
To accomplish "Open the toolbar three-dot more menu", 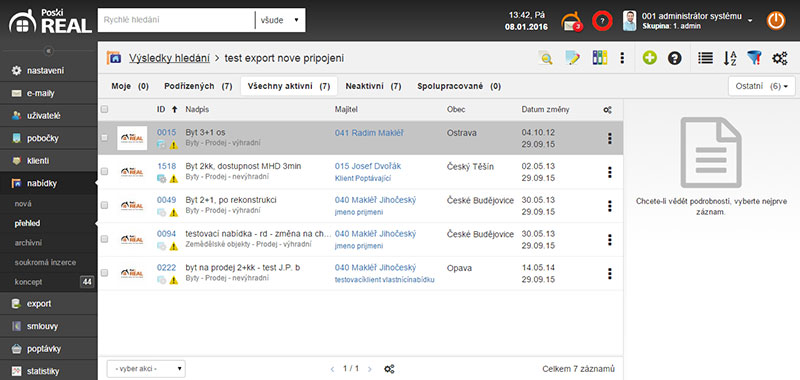I will [x=622, y=58].
